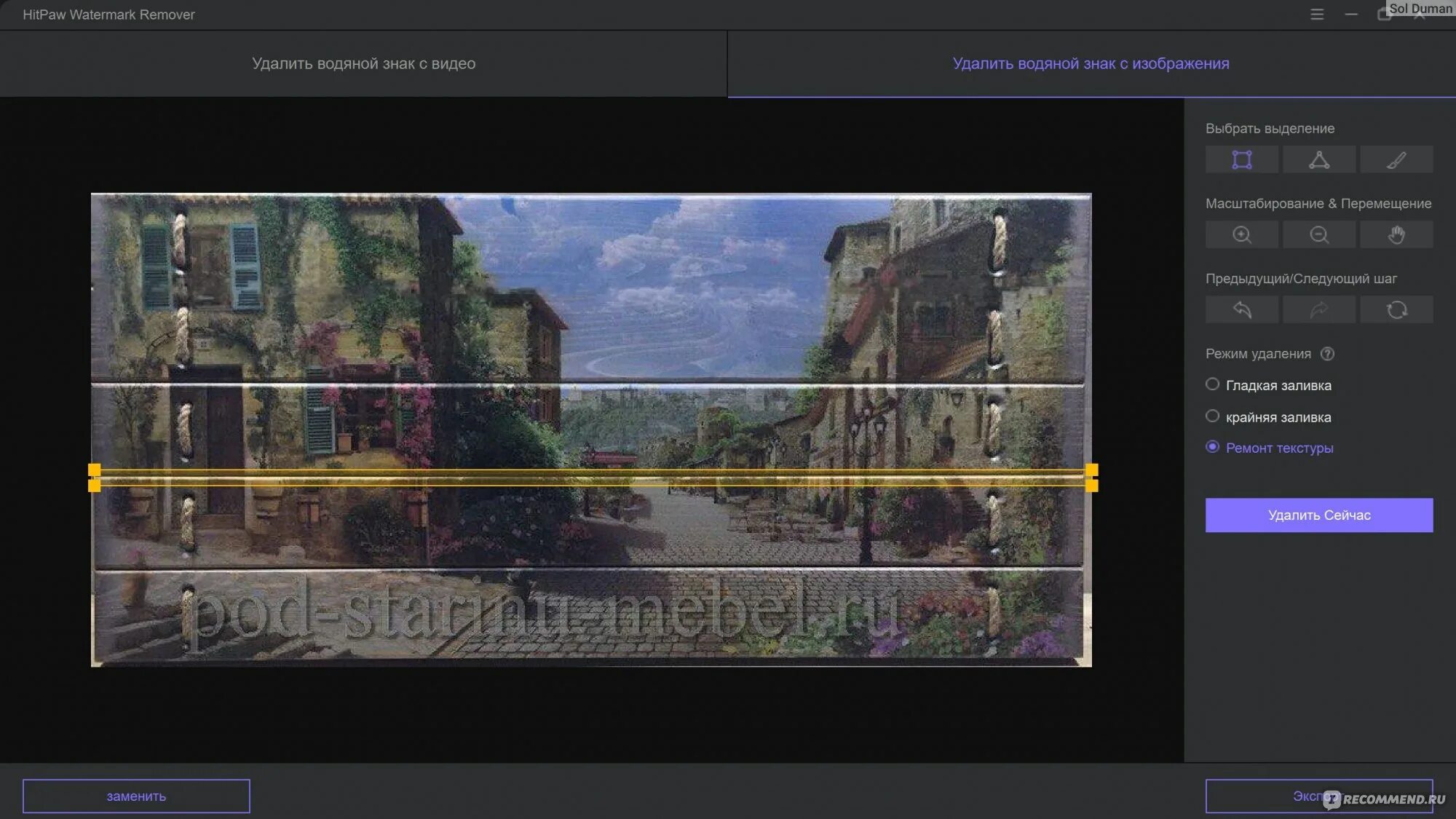Image resolution: width=1456 pixels, height=819 pixels.
Task: Select the brush selection tool
Action: pos(1396,159)
